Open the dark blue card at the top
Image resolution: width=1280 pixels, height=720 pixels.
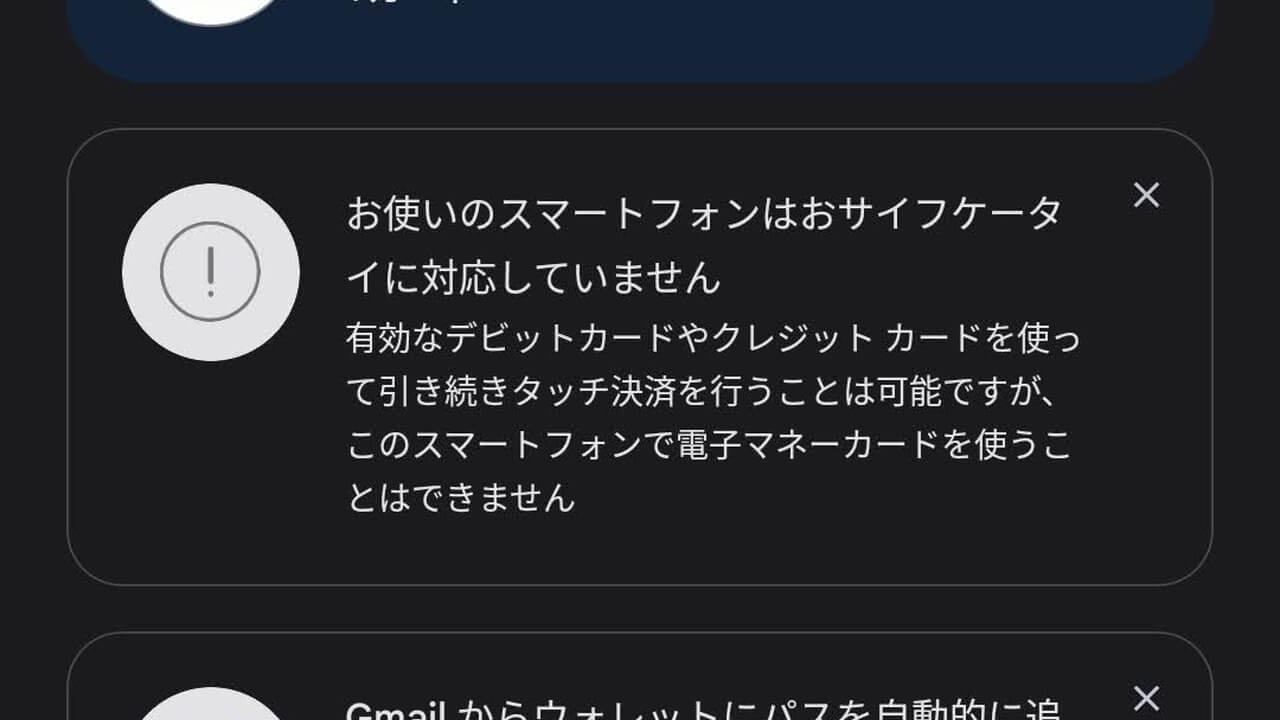click(x=640, y=40)
